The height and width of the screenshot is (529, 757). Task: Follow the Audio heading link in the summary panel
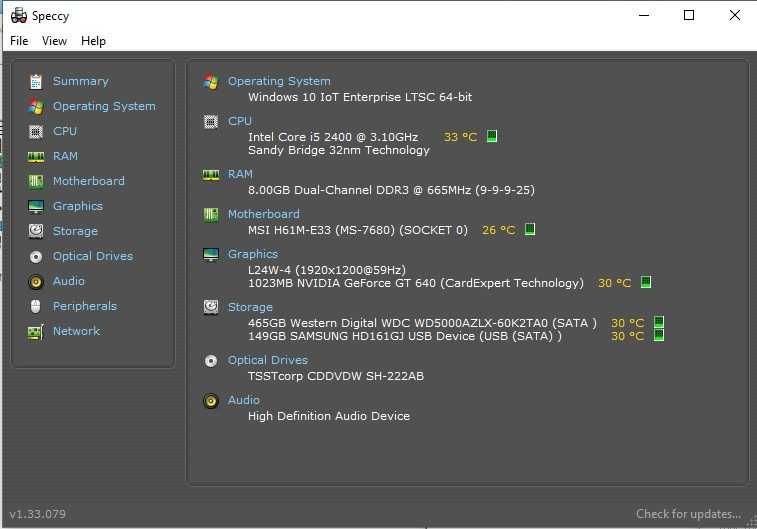243,400
